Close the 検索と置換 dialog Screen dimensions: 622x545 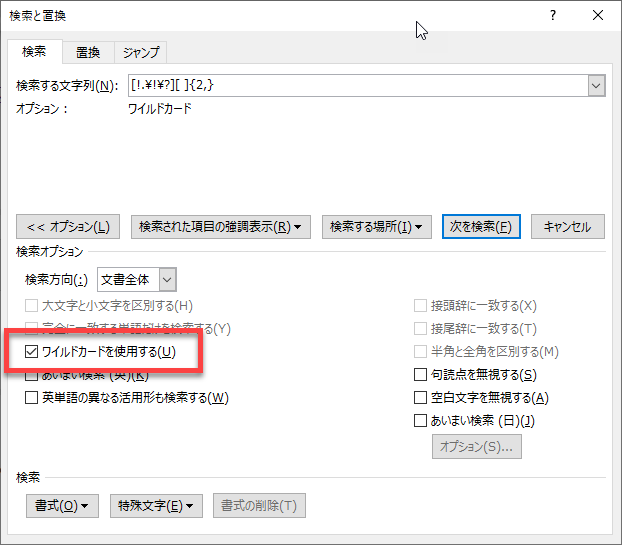[x=597, y=15]
